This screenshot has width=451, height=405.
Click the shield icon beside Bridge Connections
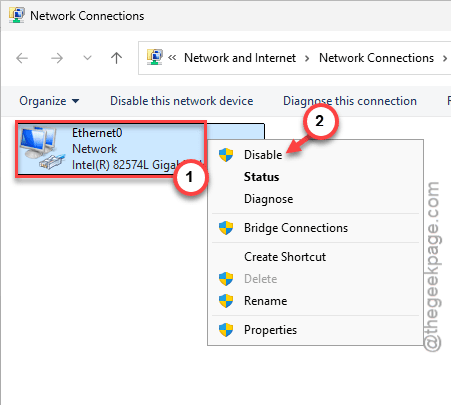pyautogui.click(x=226, y=228)
